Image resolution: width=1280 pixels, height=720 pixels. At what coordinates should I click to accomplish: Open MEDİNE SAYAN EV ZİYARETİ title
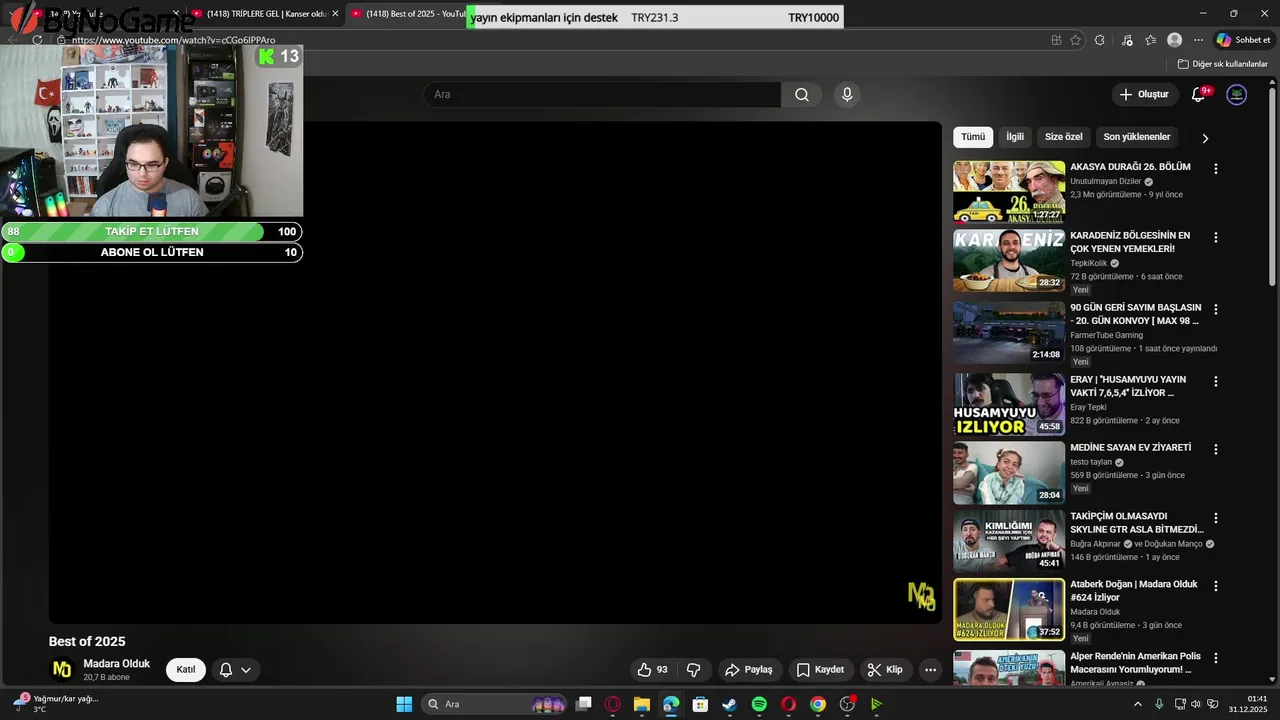tap(1130, 448)
